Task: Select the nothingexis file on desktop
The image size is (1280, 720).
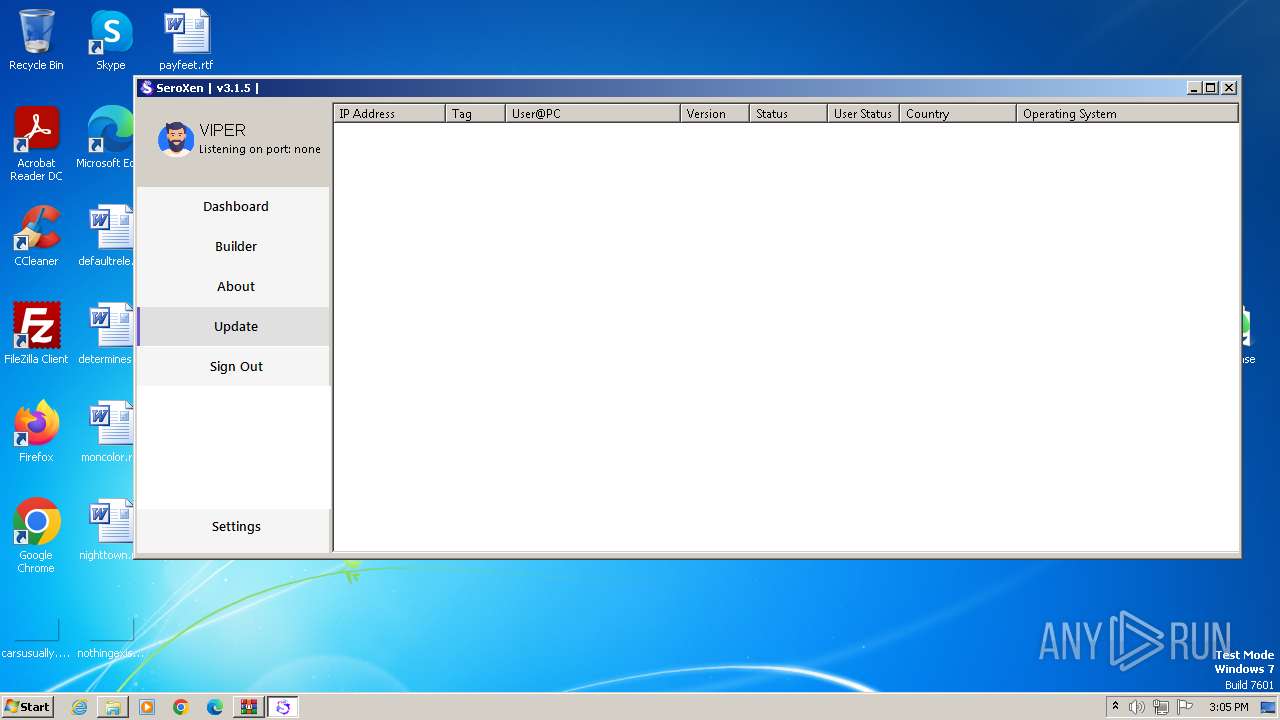Action: coord(109,636)
